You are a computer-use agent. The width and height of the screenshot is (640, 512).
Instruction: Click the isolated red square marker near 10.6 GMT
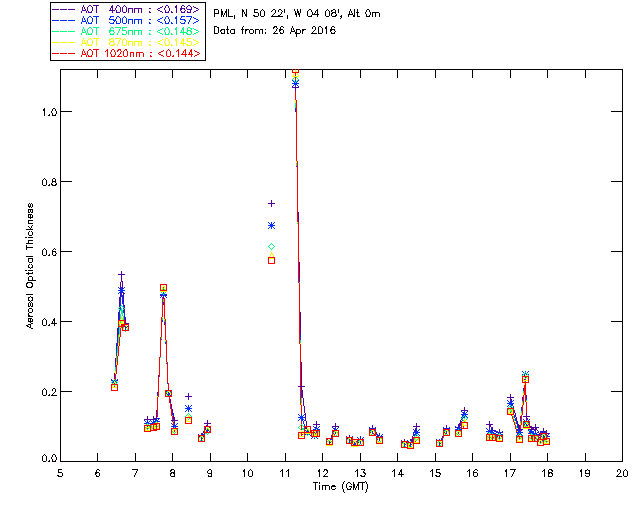(271, 260)
